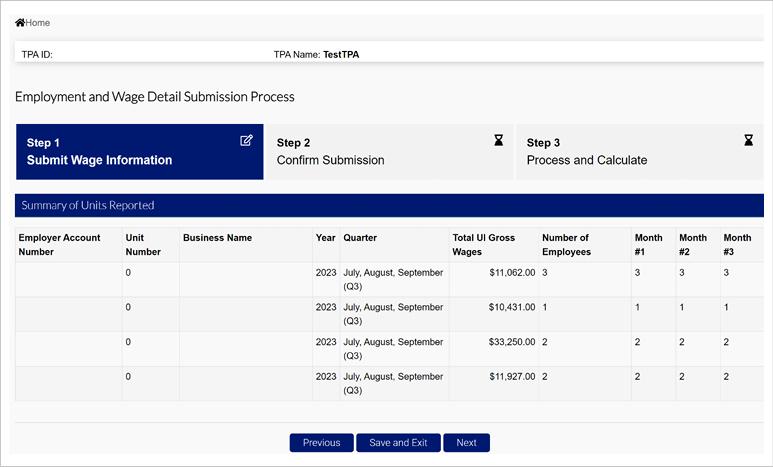This screenshot has width=773, height=467.
Task: Click the Quarter column header
Action: tap(360, 238)
